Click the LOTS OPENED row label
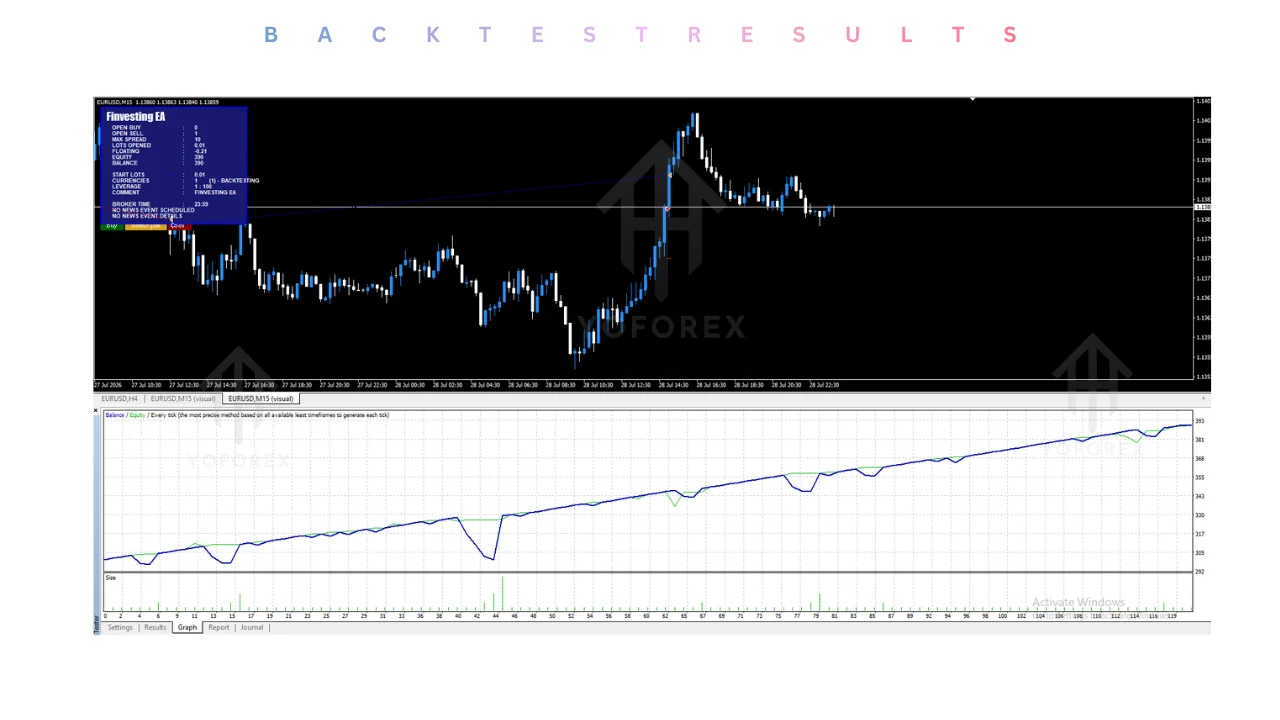The height and width of the screenshot is (720, 1280). click(x=131, y=145)
